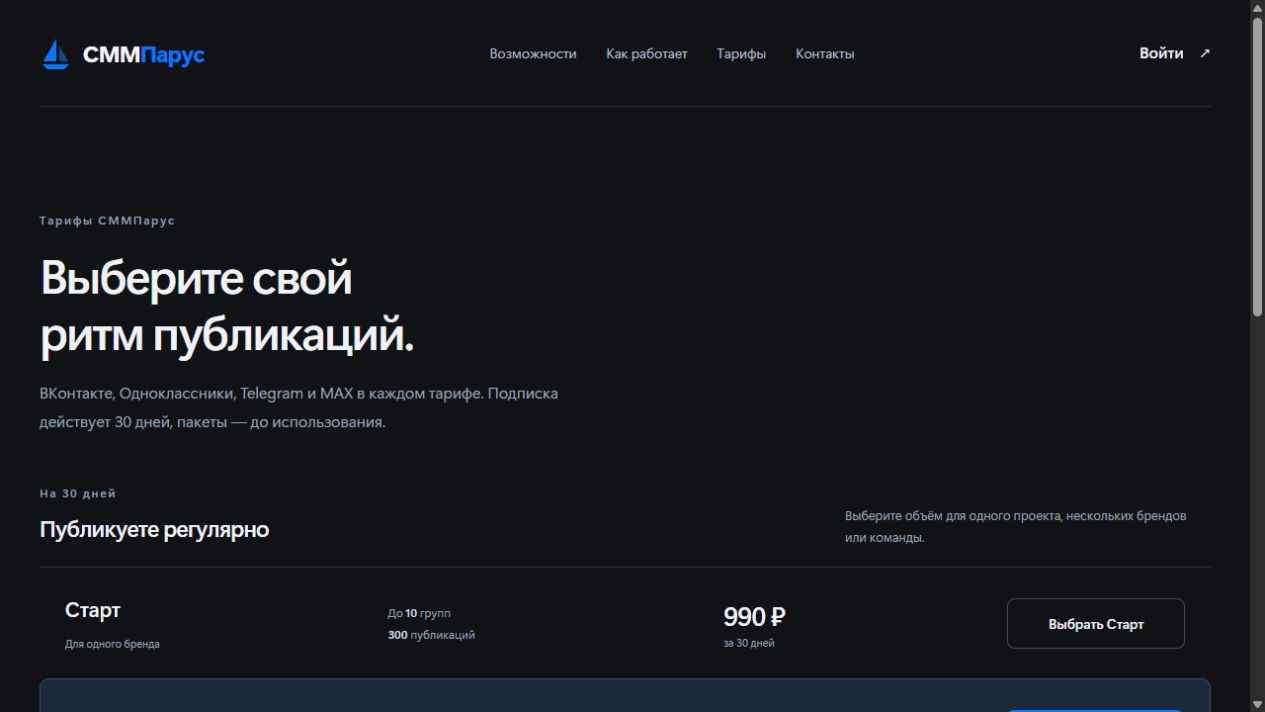Click the 'До 10 групп' text
The image size is (1265, 712).
pyautogui.click(x=419, y=613)
